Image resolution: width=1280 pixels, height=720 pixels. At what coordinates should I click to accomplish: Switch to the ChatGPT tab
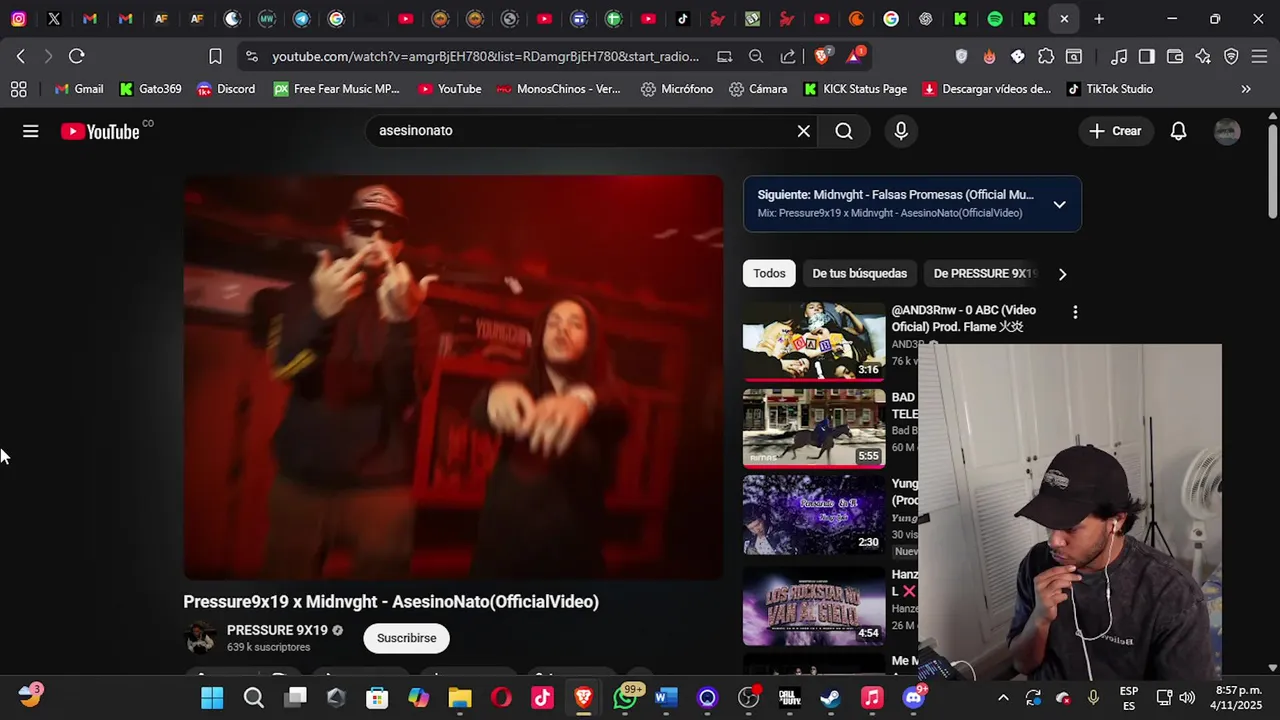pyautogui.click(x=926, y=19)
